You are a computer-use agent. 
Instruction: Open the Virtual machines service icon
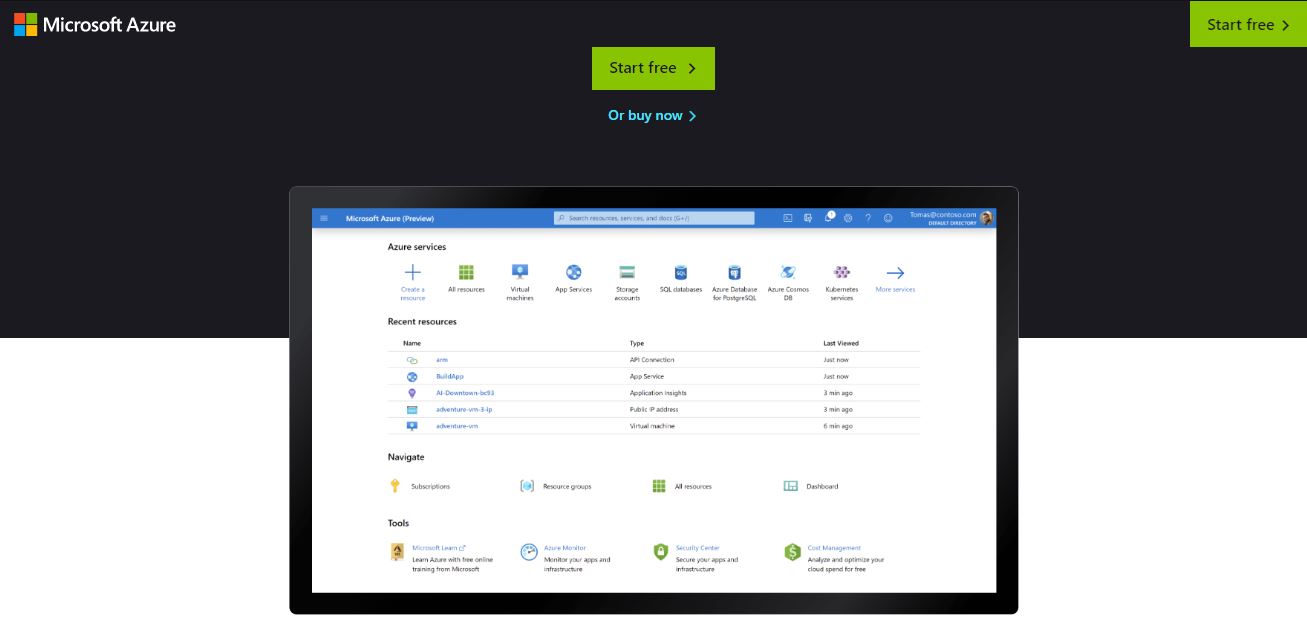pyautogui.click(x=520, y=272)
